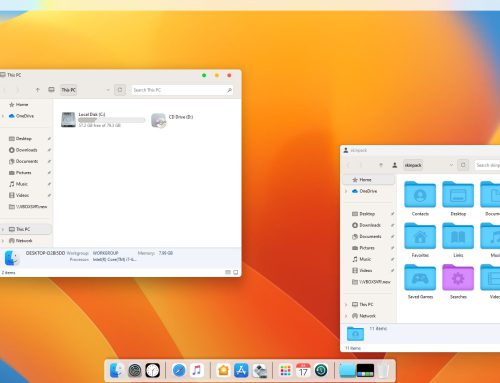Open the Favorites folder in skinpack window
The image size is (500, 383).
coord(420,236)
